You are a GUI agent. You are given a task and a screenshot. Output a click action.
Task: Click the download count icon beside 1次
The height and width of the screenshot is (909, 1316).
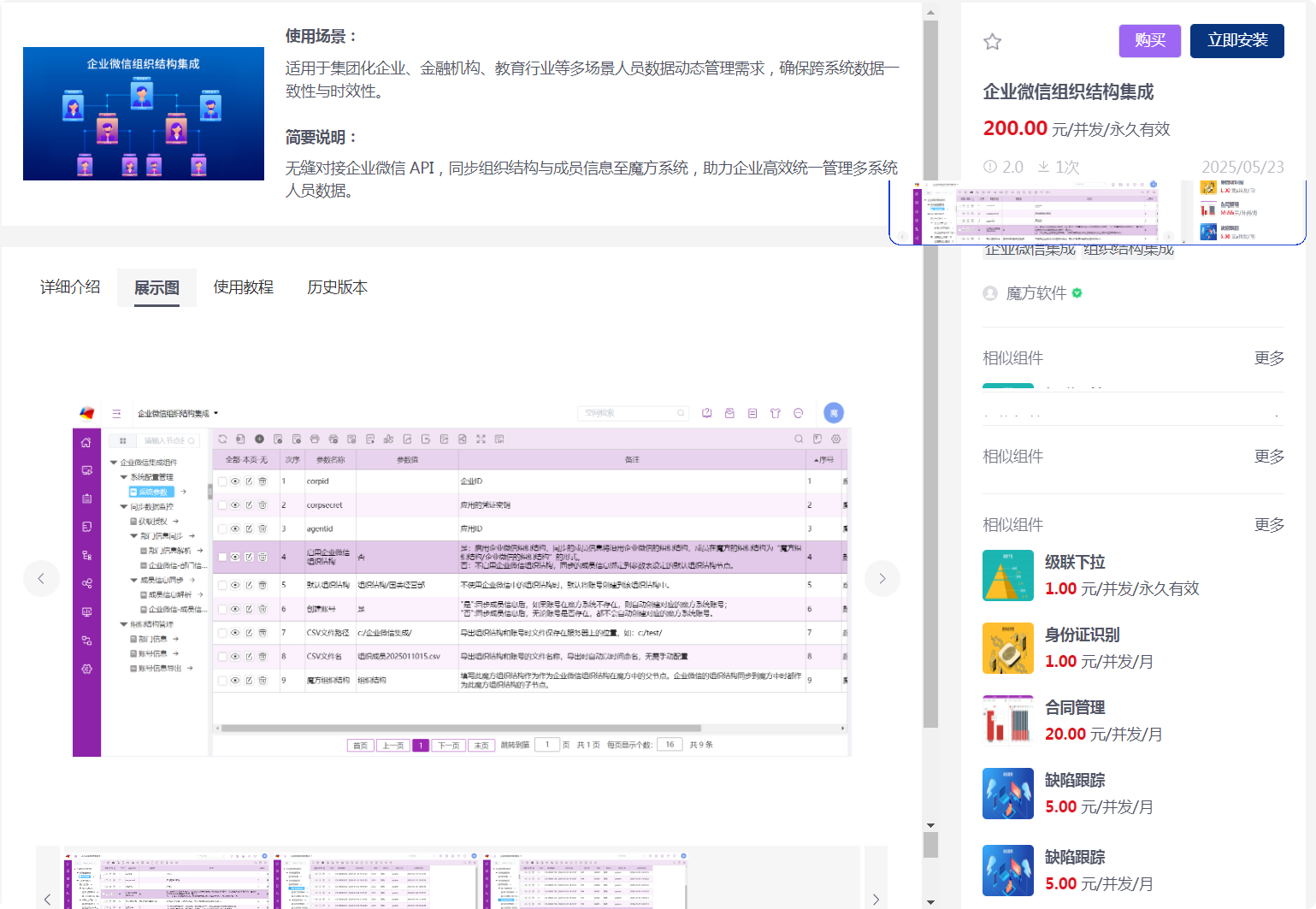click(x=1043, y=167)
